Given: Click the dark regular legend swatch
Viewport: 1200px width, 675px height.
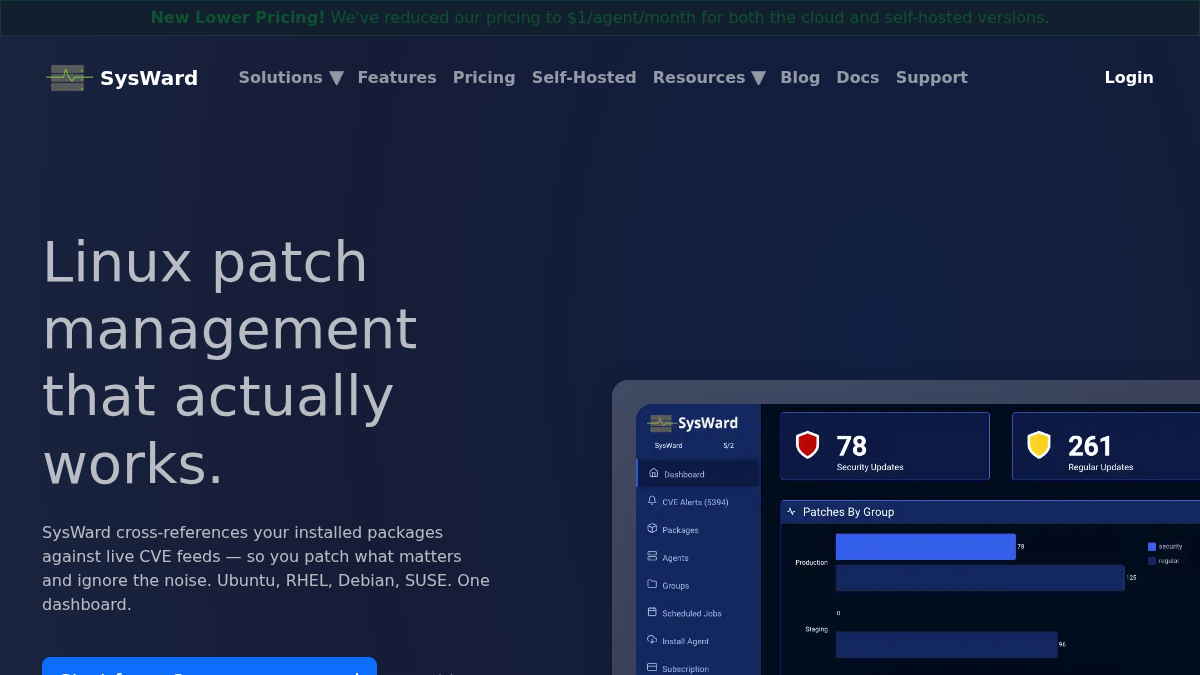Looking at the screenshot, I should 1152,561.
